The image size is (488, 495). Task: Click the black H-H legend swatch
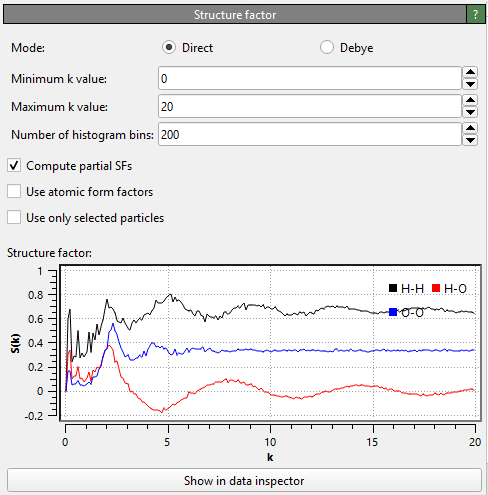[x=393, y=288]
